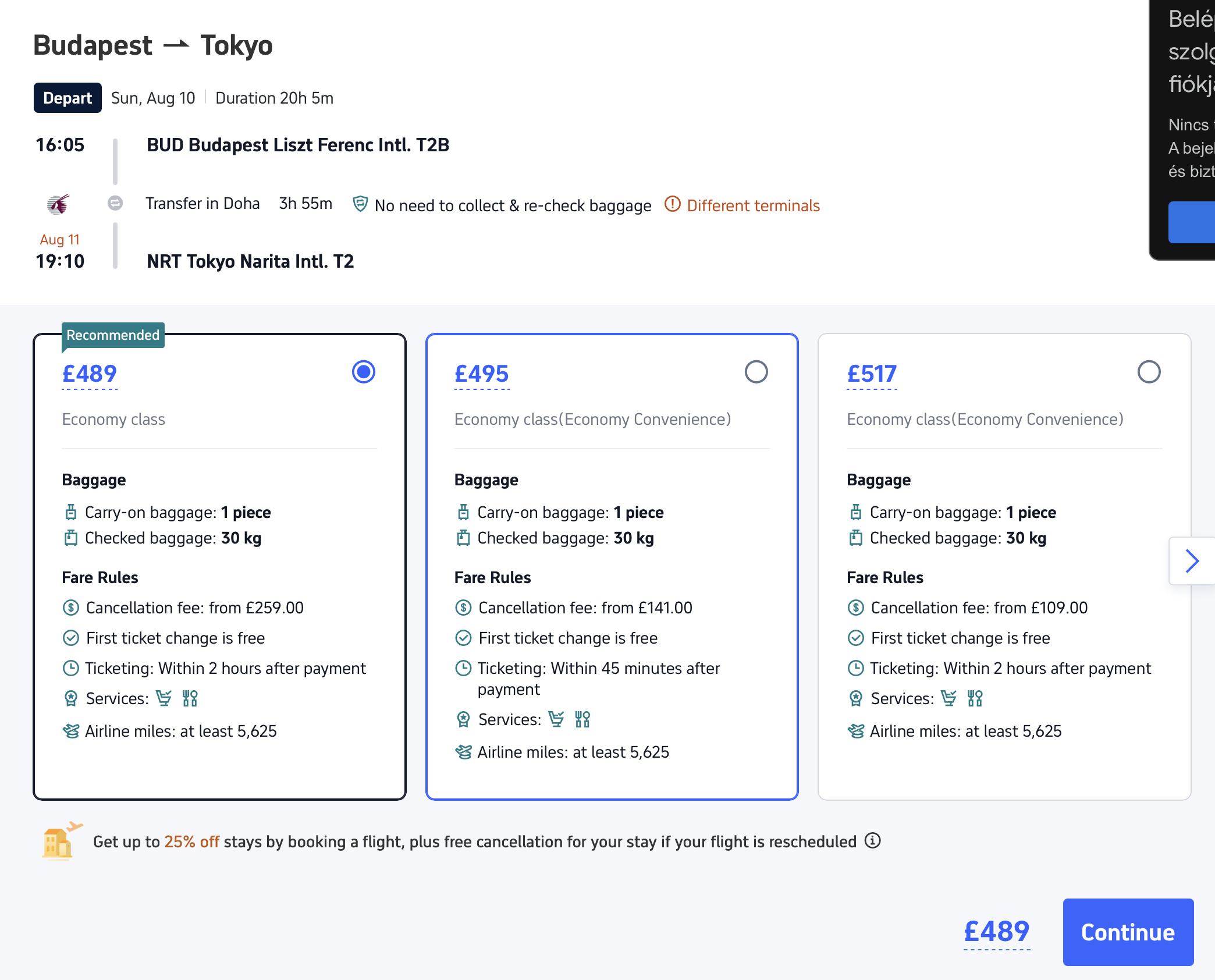The height and width of the screenshot is (980, 1215).
Task: Click services badge icon in £489 card
Action: point(70,698)
